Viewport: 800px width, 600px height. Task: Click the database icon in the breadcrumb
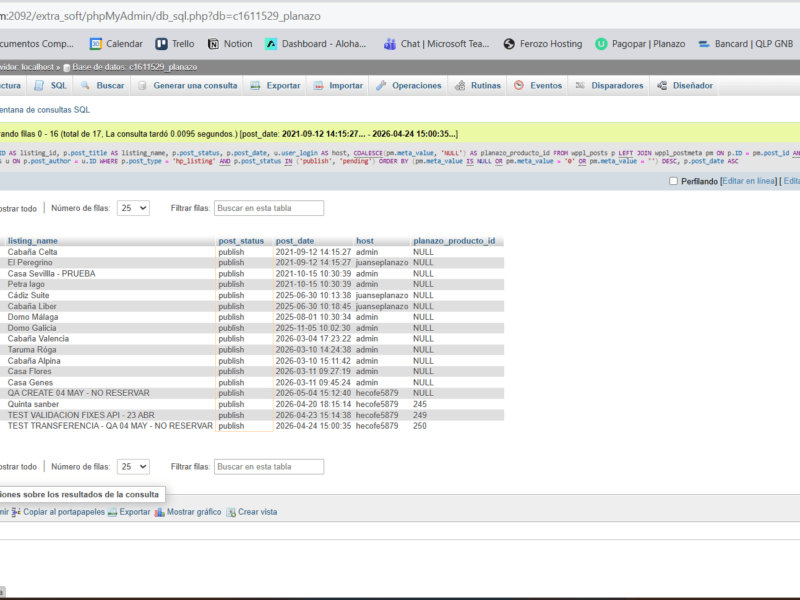[x=66, y=67]
